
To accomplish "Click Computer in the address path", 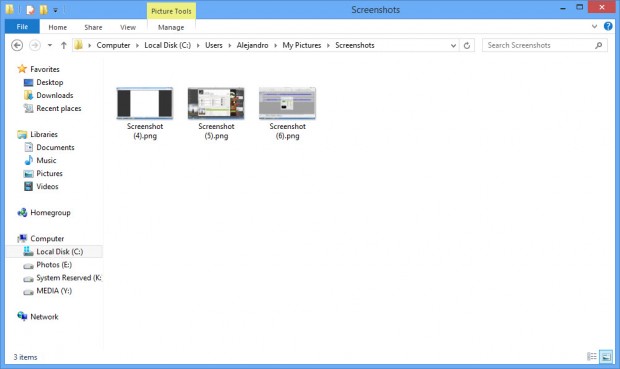I will click(113, 45).
